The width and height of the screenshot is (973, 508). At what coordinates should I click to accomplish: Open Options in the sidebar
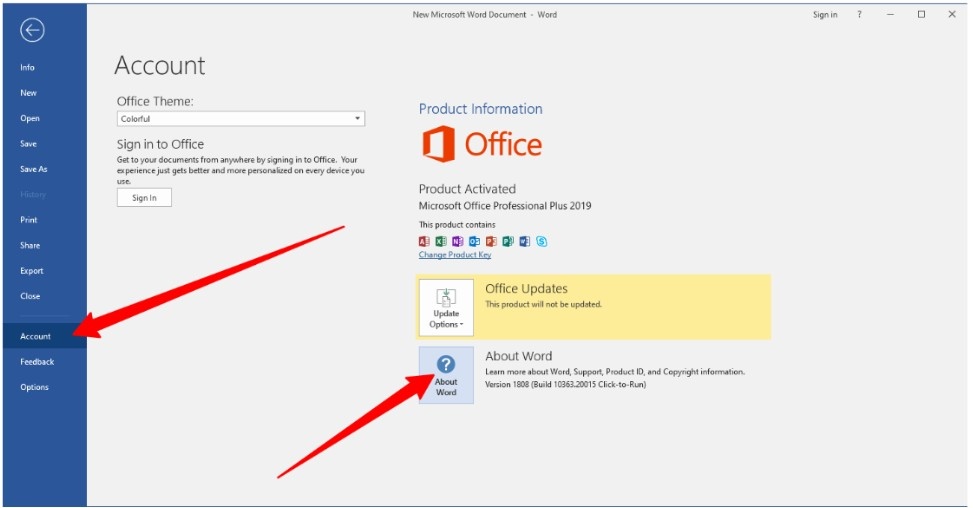(x=34, y=387)
